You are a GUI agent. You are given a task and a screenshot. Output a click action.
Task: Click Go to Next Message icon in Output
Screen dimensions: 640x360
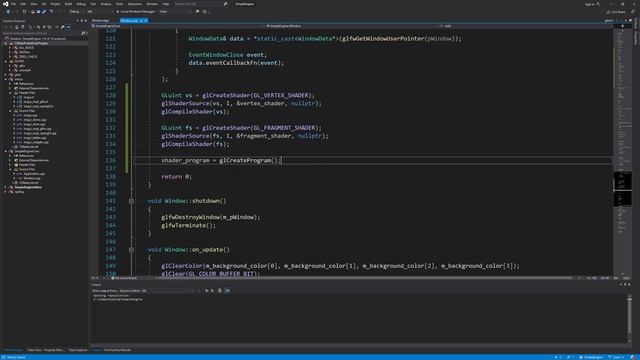212,291
